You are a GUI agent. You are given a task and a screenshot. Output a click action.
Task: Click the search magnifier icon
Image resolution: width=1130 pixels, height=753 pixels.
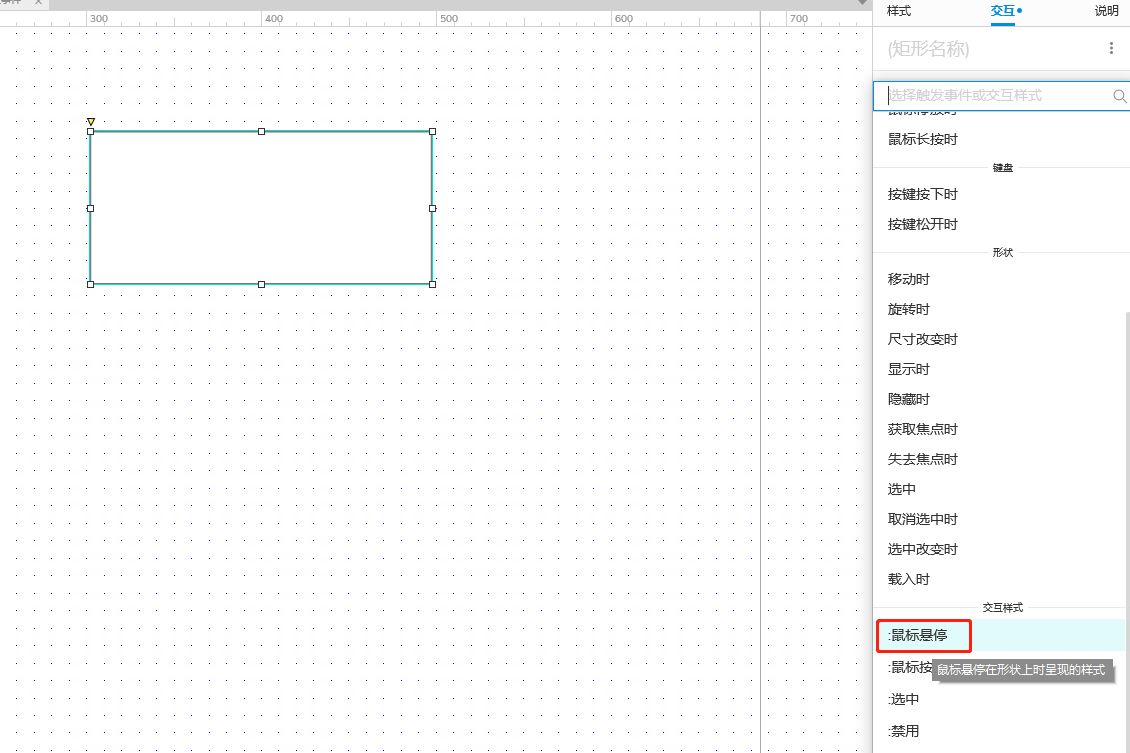tap(1119, 96)
